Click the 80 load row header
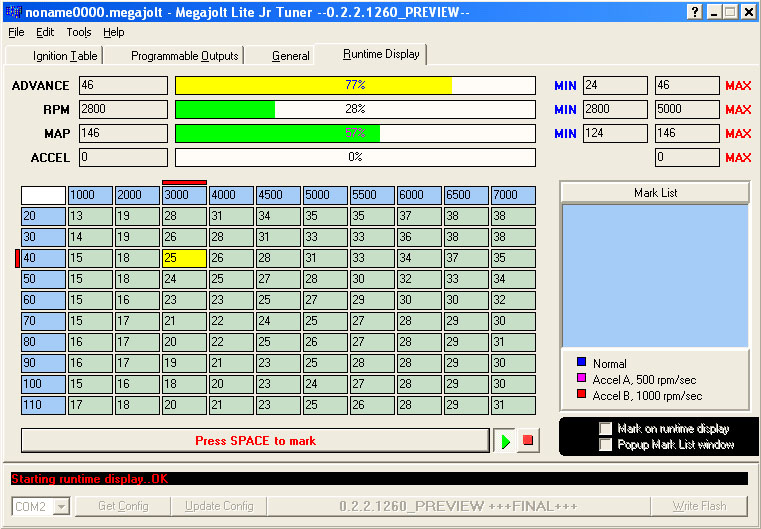Viewport: 761px width, 529px height. pos(43,342)
